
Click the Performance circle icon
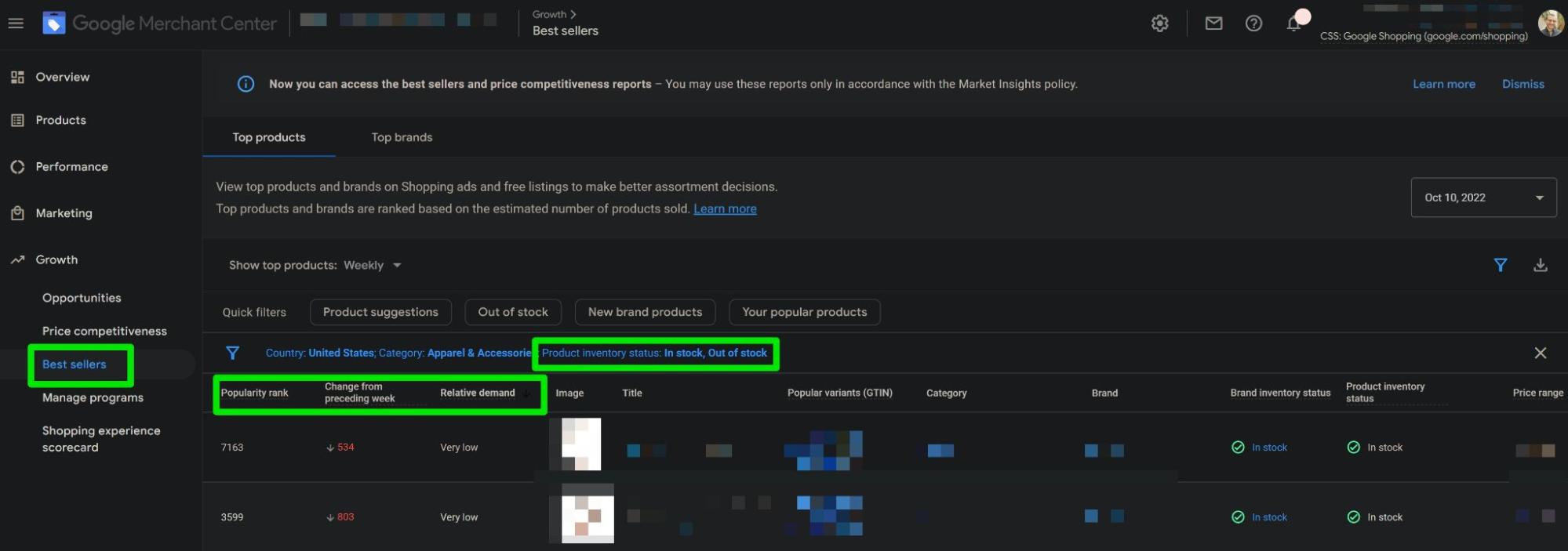pyautogui.click(x=17, y=167)
